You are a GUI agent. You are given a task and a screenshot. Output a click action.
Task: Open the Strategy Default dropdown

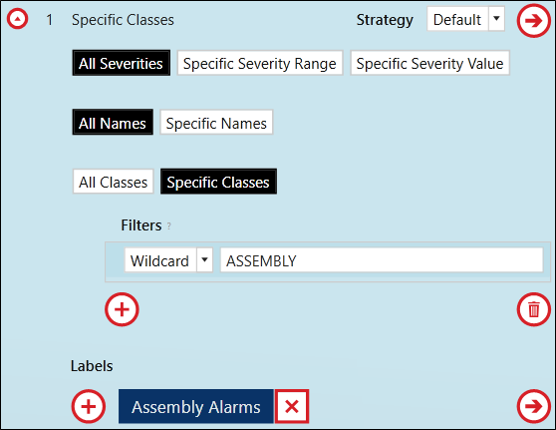tap(466, 19)
